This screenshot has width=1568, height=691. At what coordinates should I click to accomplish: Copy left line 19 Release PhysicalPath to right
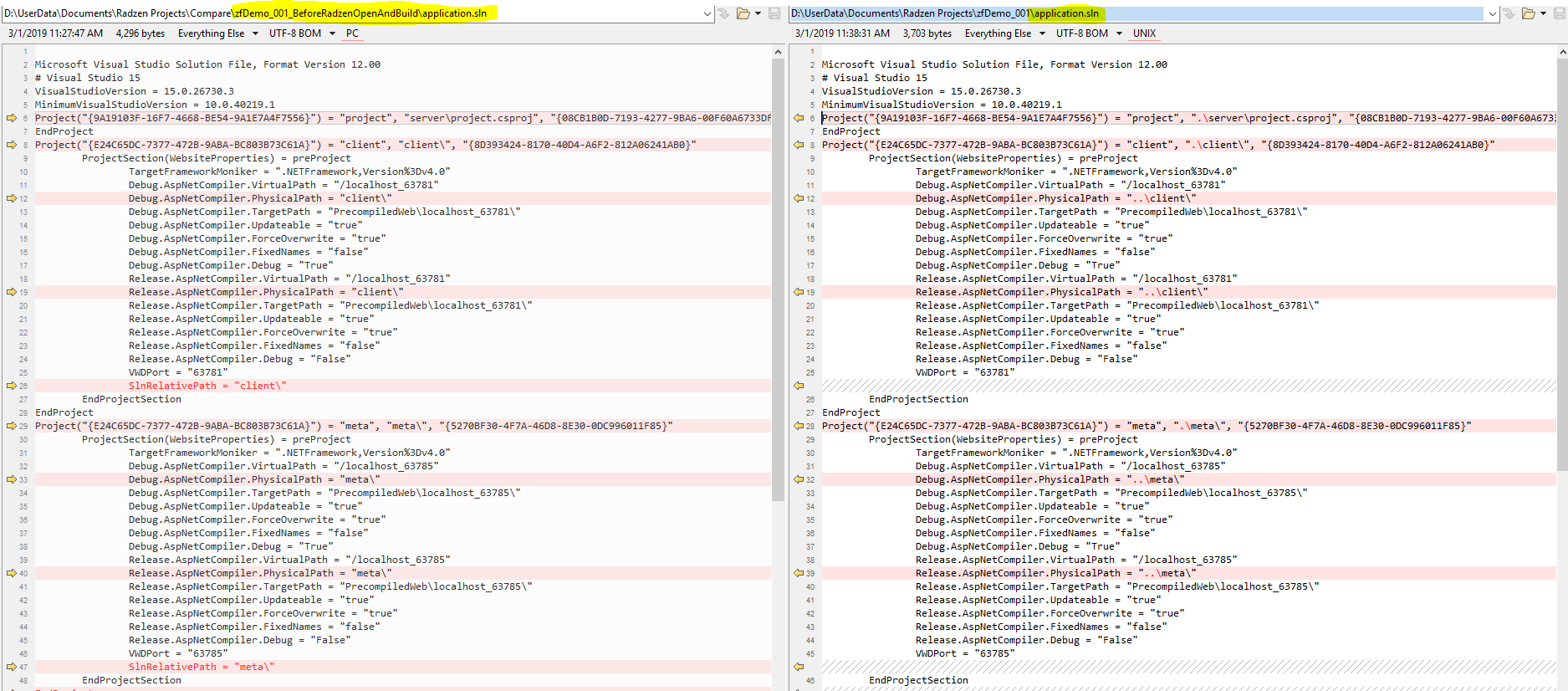(x=12, y=292)
